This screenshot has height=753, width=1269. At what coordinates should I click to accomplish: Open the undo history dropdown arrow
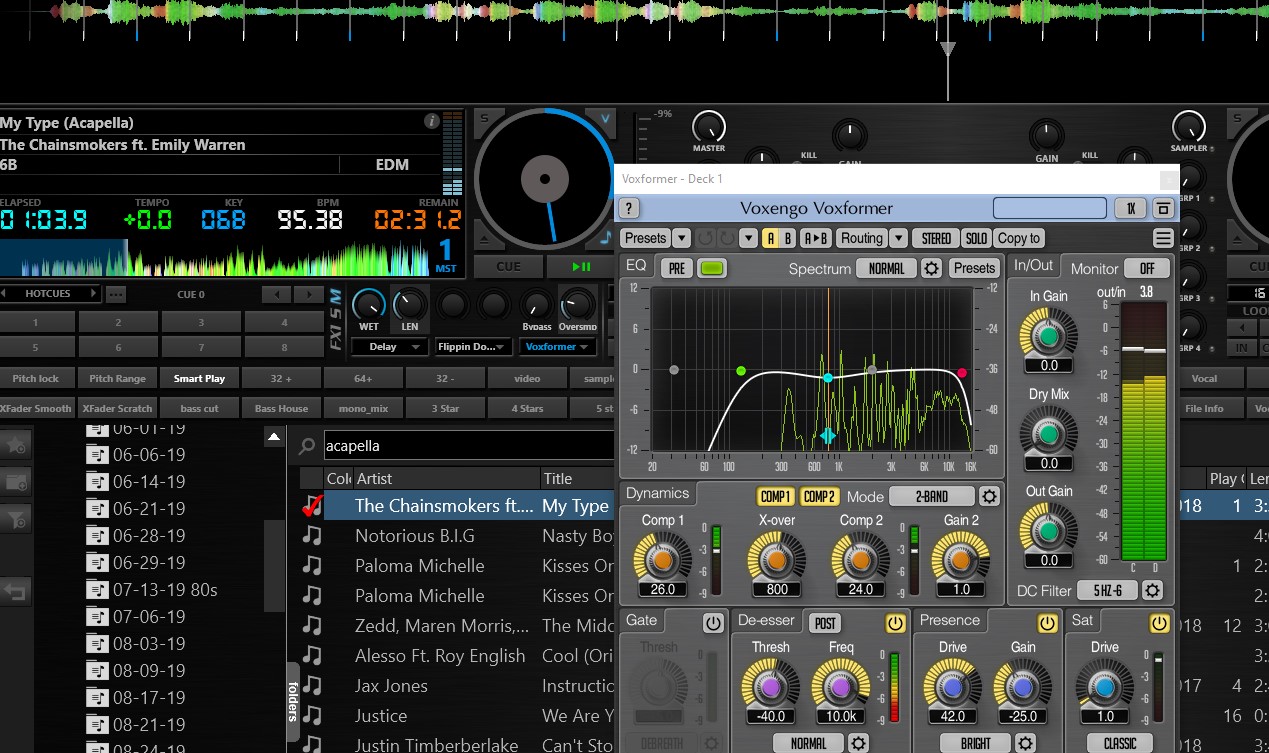[x=746, y=238]
